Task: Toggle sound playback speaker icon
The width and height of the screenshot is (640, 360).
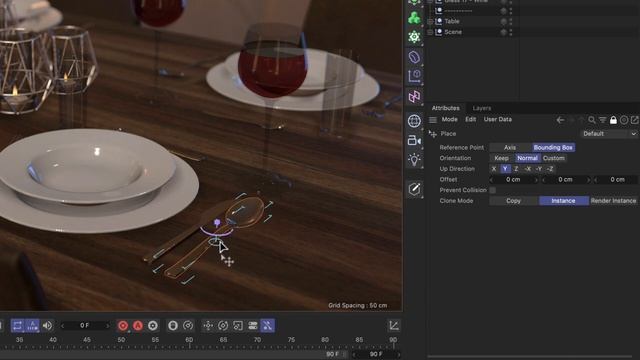Action: pos(47,326)
